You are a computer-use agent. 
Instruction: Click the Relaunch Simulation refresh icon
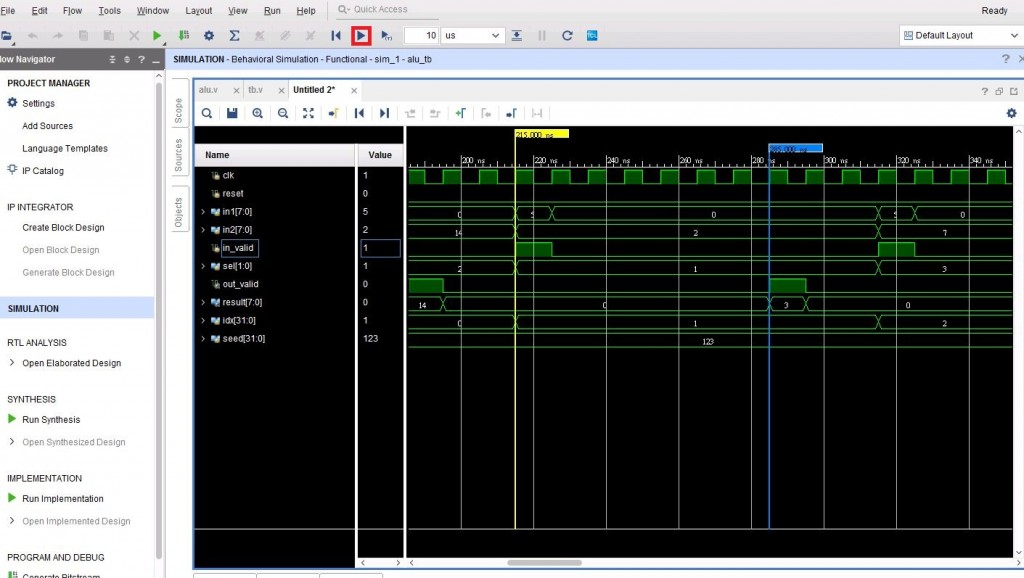(x=567, y=35)
